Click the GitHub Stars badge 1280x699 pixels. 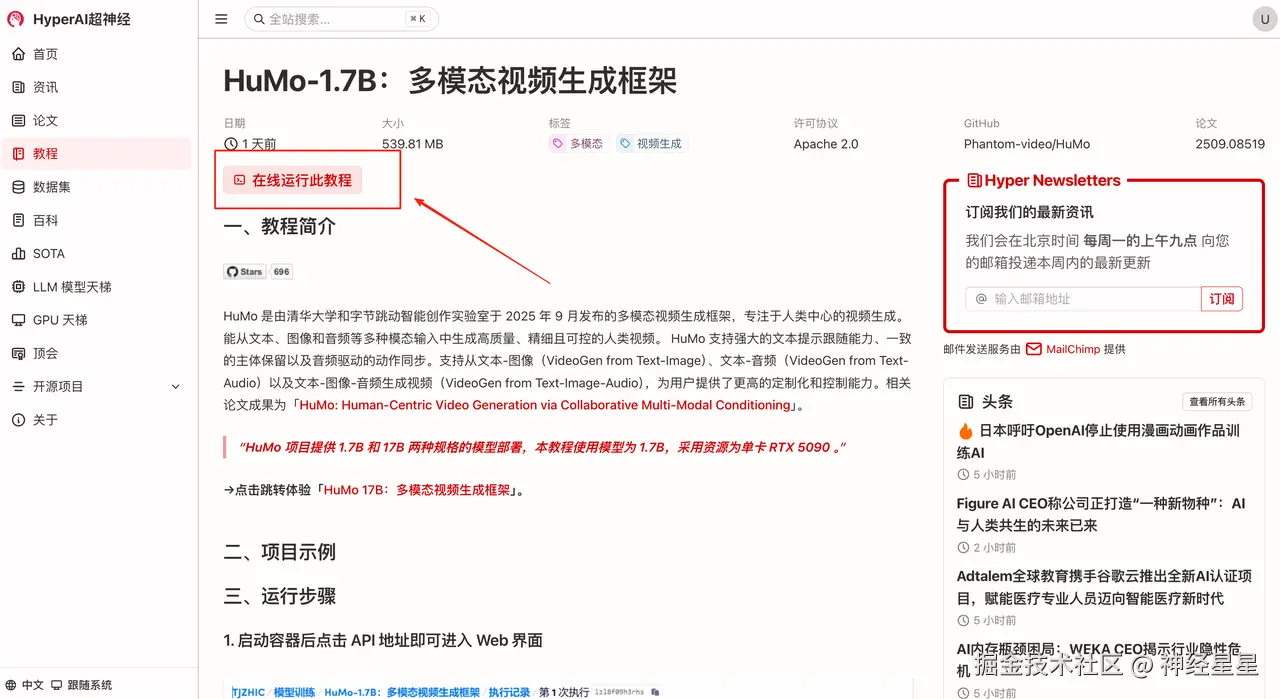[x=258, y=271]
